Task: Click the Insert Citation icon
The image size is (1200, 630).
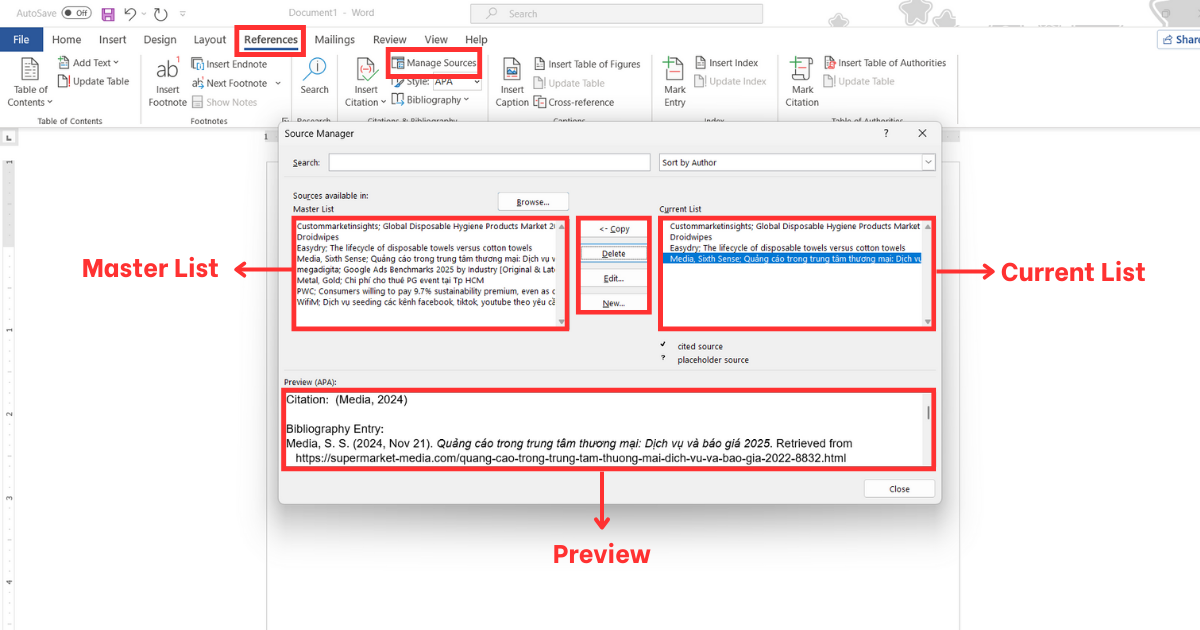Action: point(367,73)
